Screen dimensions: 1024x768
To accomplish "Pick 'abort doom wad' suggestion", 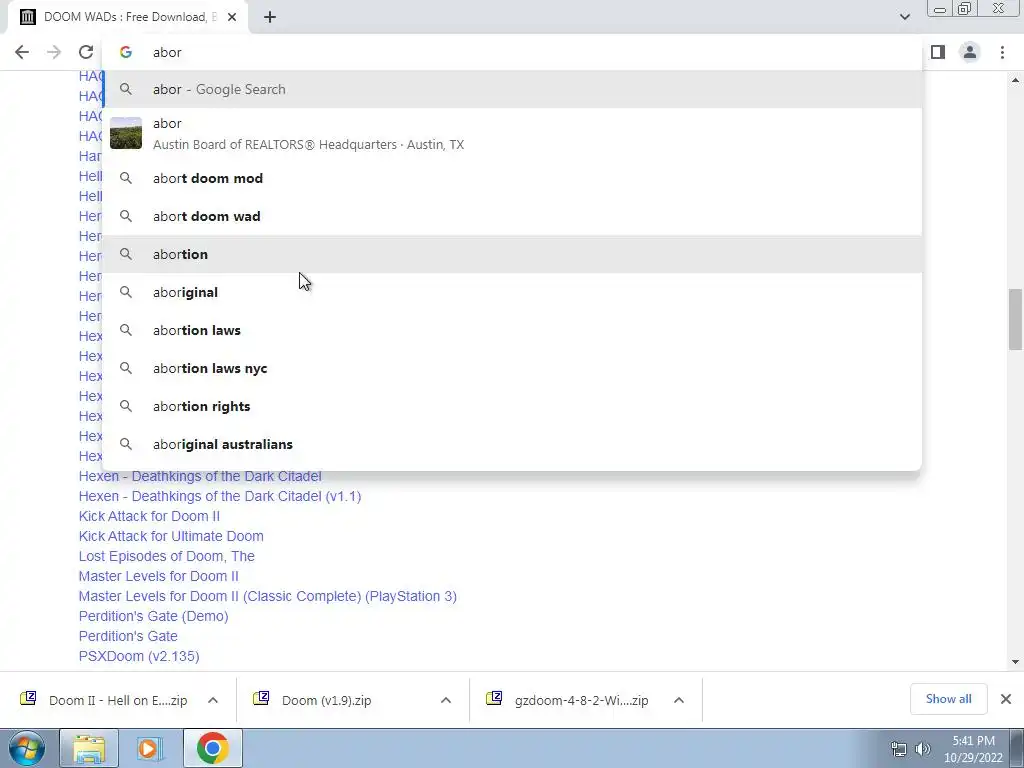I will pos(512,216).
